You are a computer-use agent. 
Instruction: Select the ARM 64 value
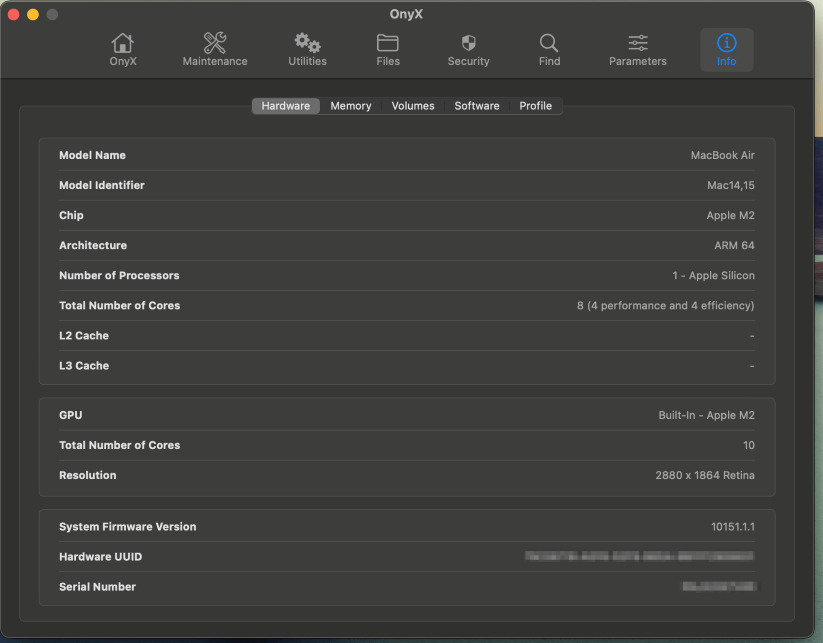click(734, 245)
